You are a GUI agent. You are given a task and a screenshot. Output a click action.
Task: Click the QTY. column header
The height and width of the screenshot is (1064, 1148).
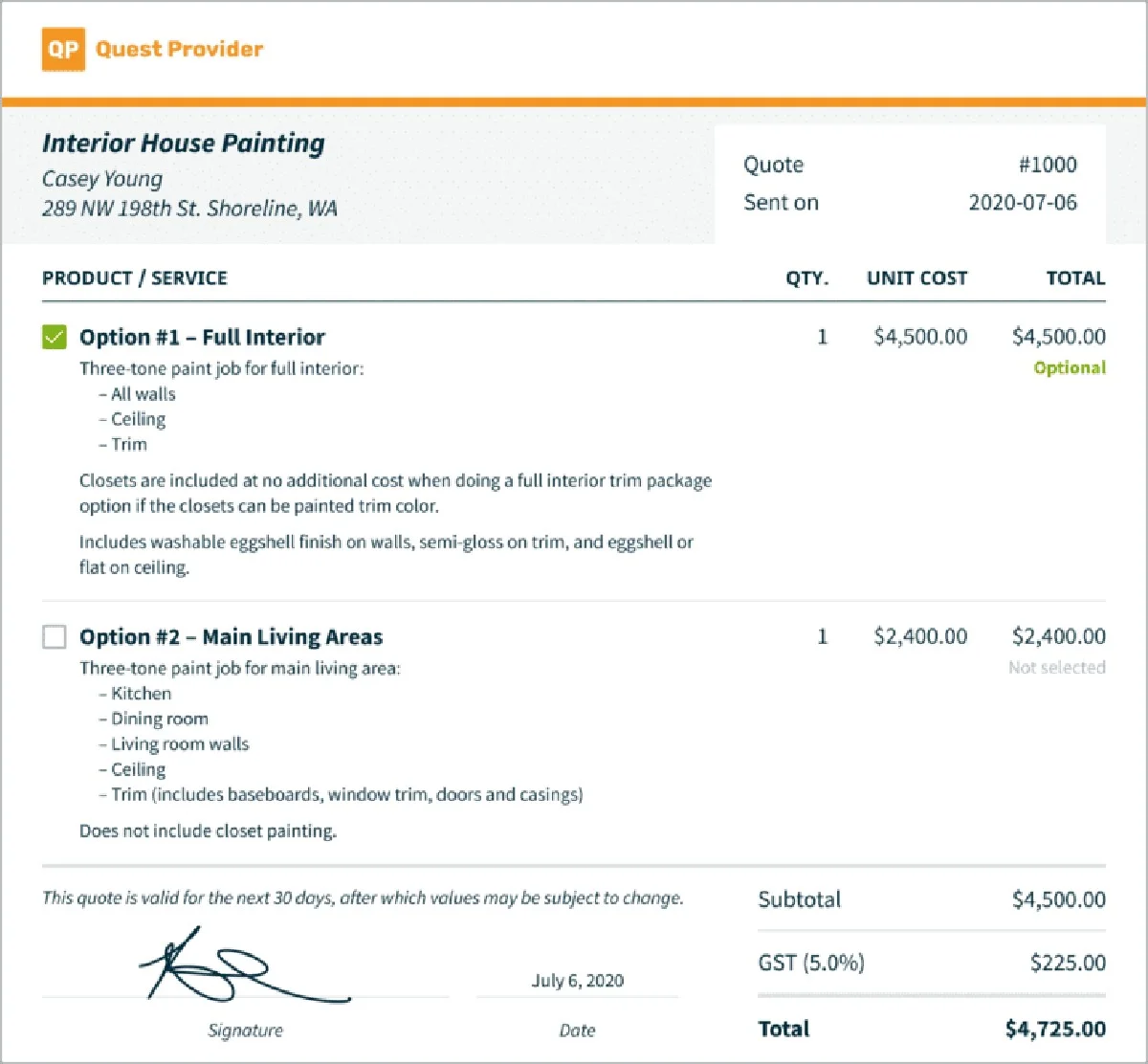tap(807, 278)
